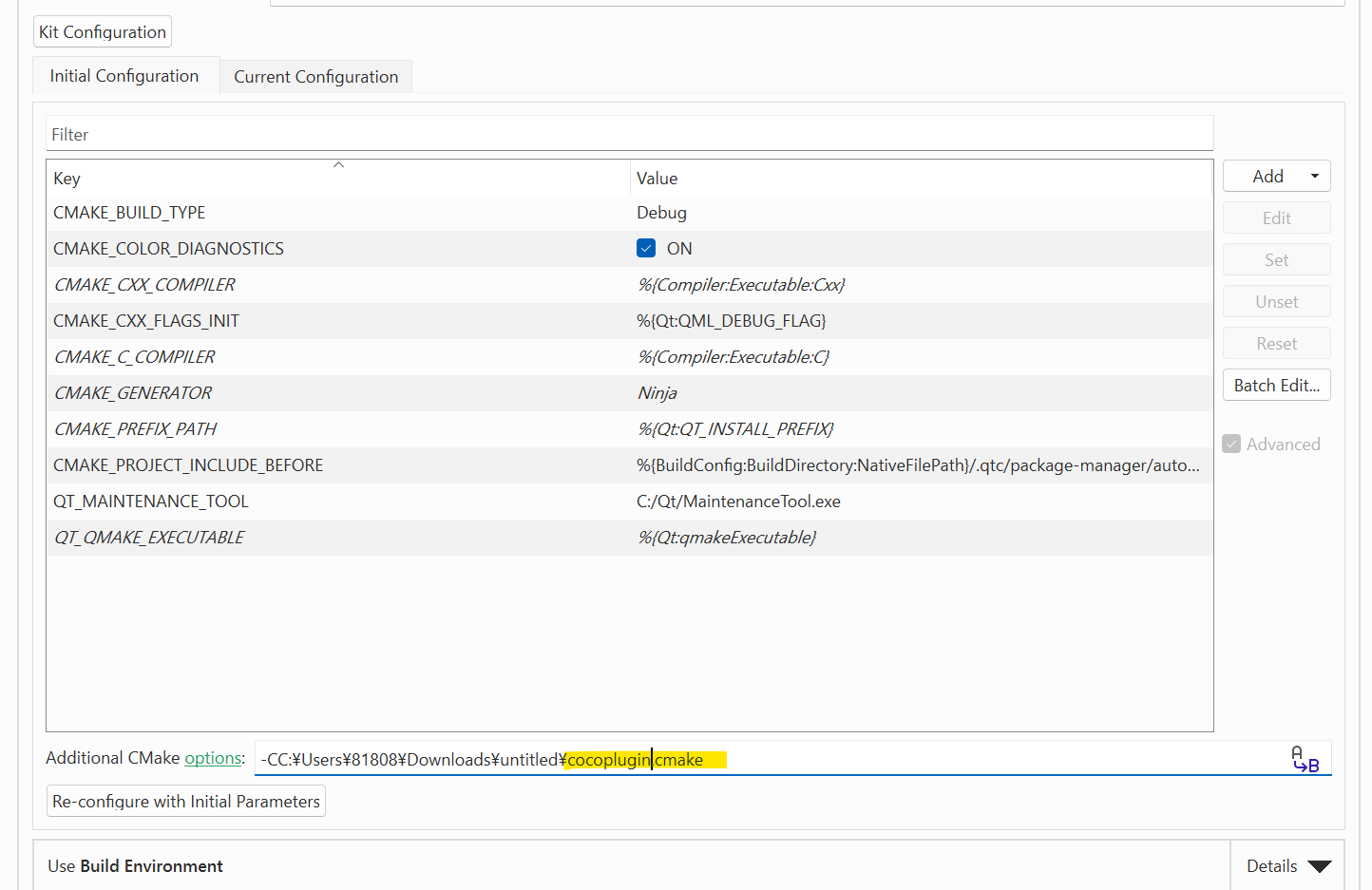Switch to the Current Configuration tab
The image size is (1372, 890).
315,77
